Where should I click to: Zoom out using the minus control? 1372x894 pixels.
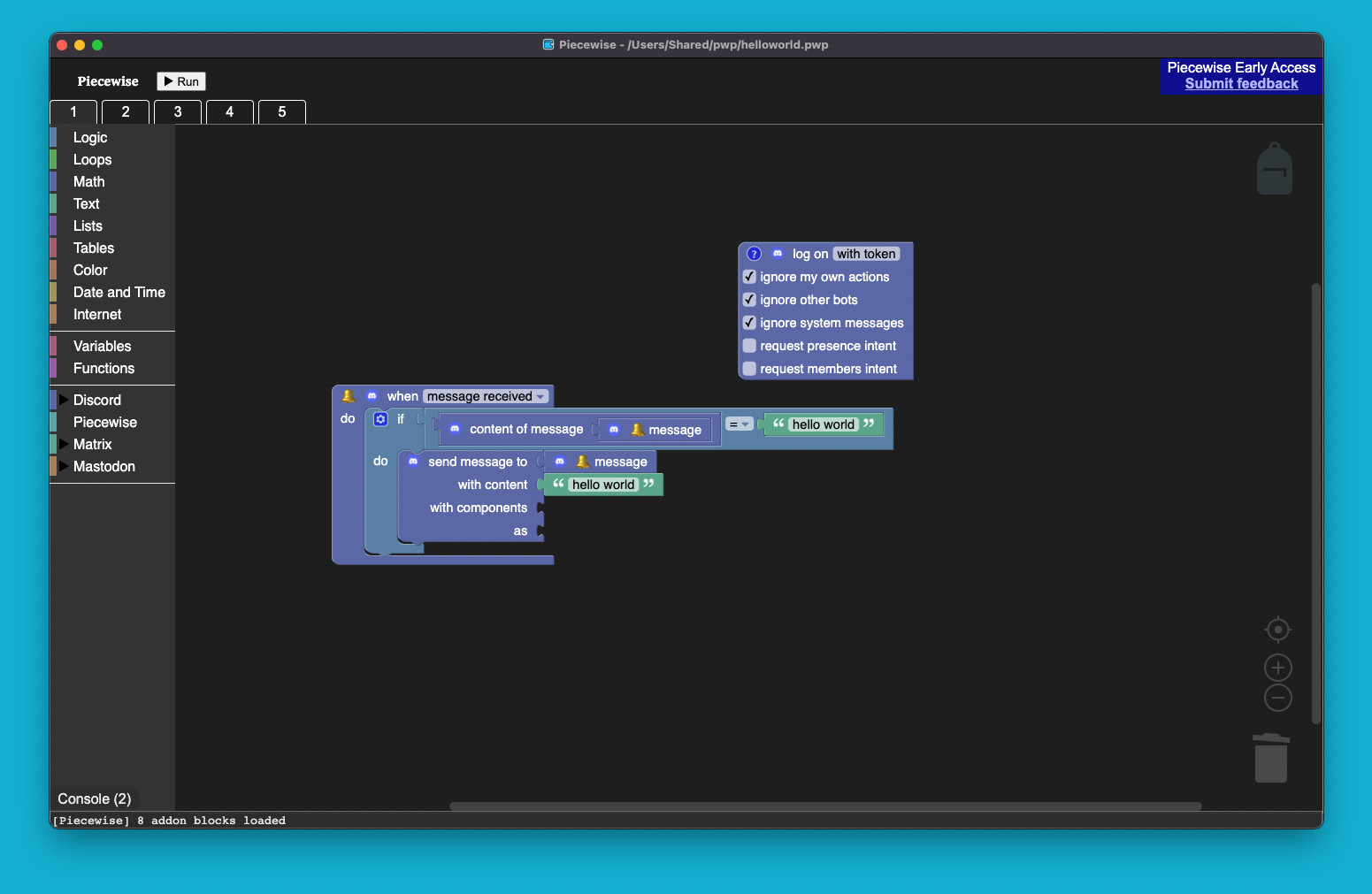pyautogui.click(x=1277, y=698)
